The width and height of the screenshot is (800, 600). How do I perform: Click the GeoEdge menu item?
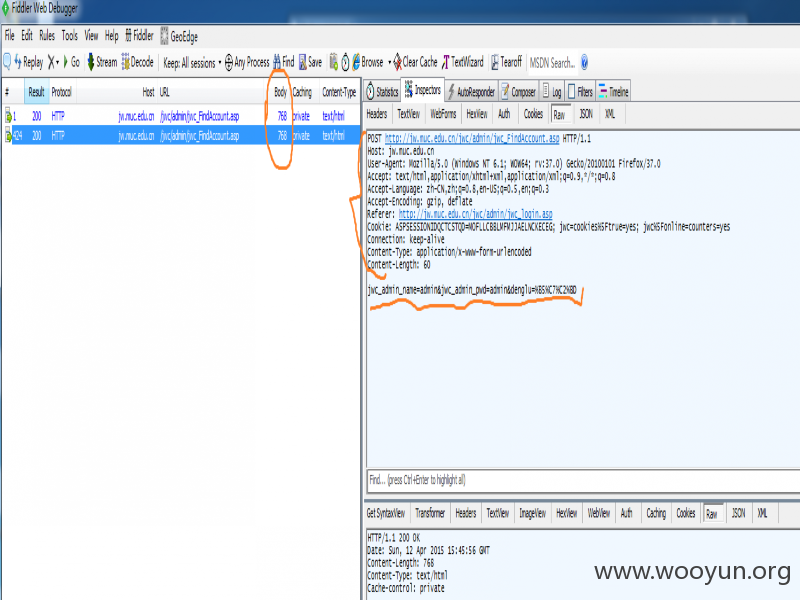(179, 36)
